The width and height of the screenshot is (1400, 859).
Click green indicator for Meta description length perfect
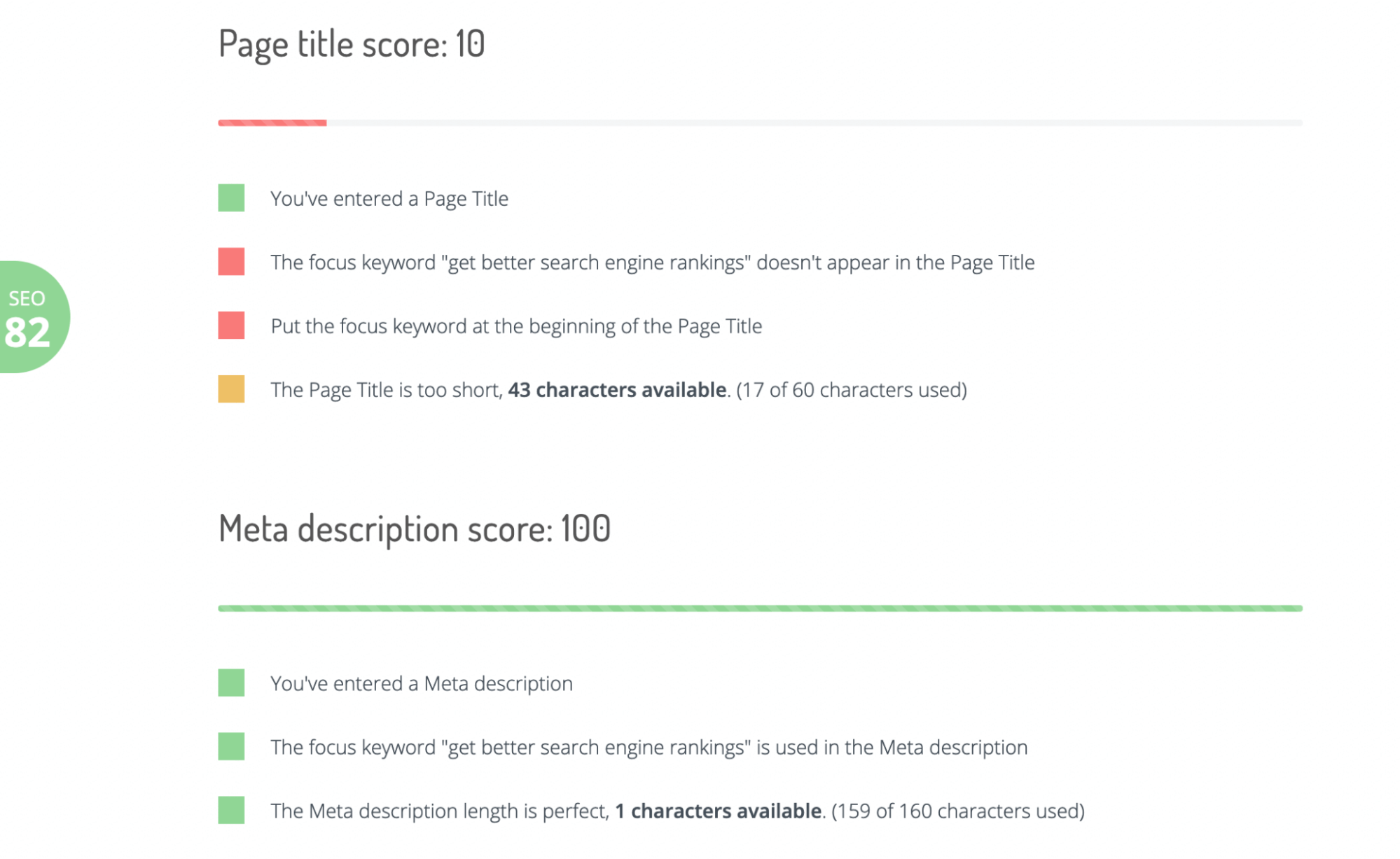coord(231,811)
